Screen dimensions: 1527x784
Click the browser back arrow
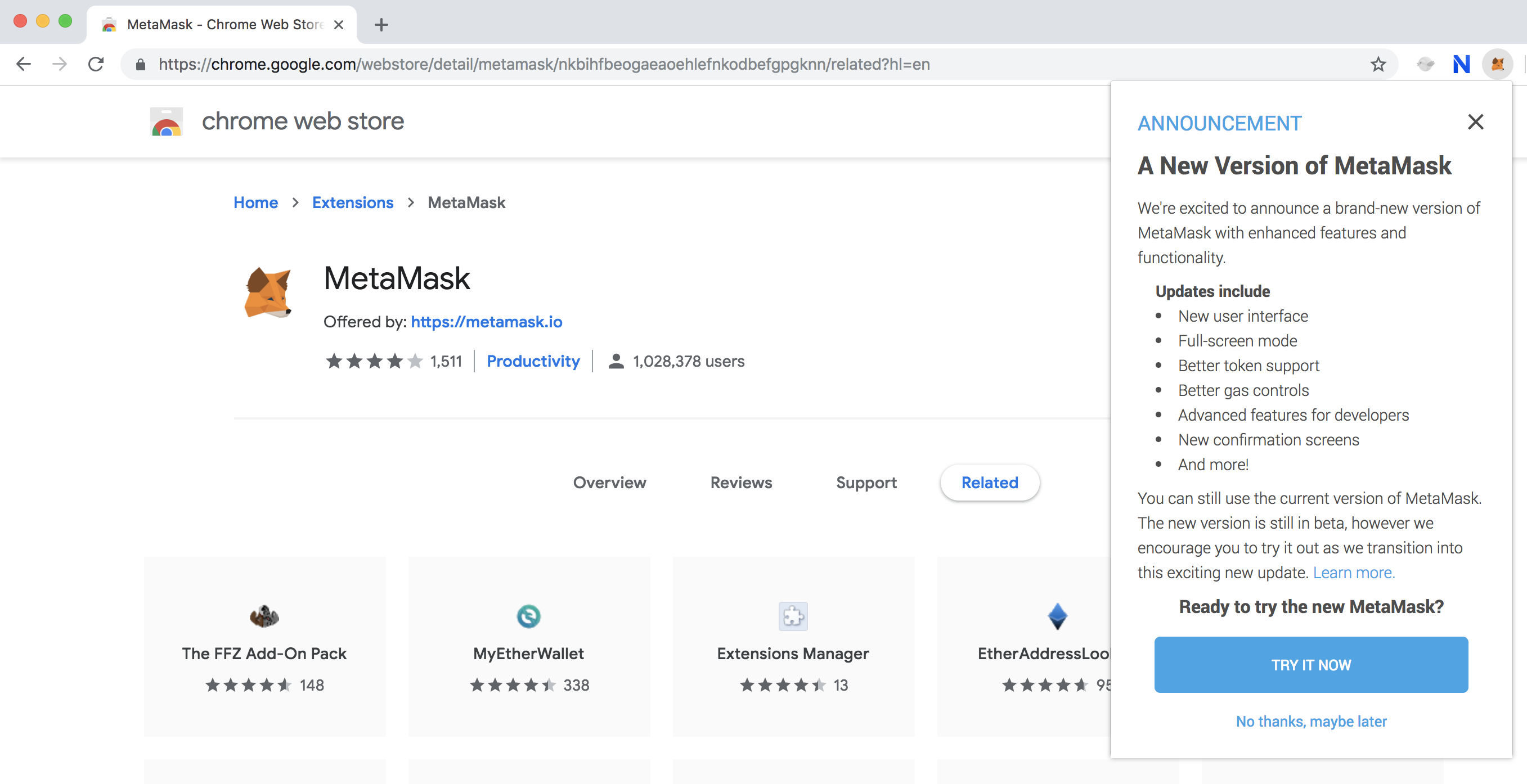coord(24,64)
